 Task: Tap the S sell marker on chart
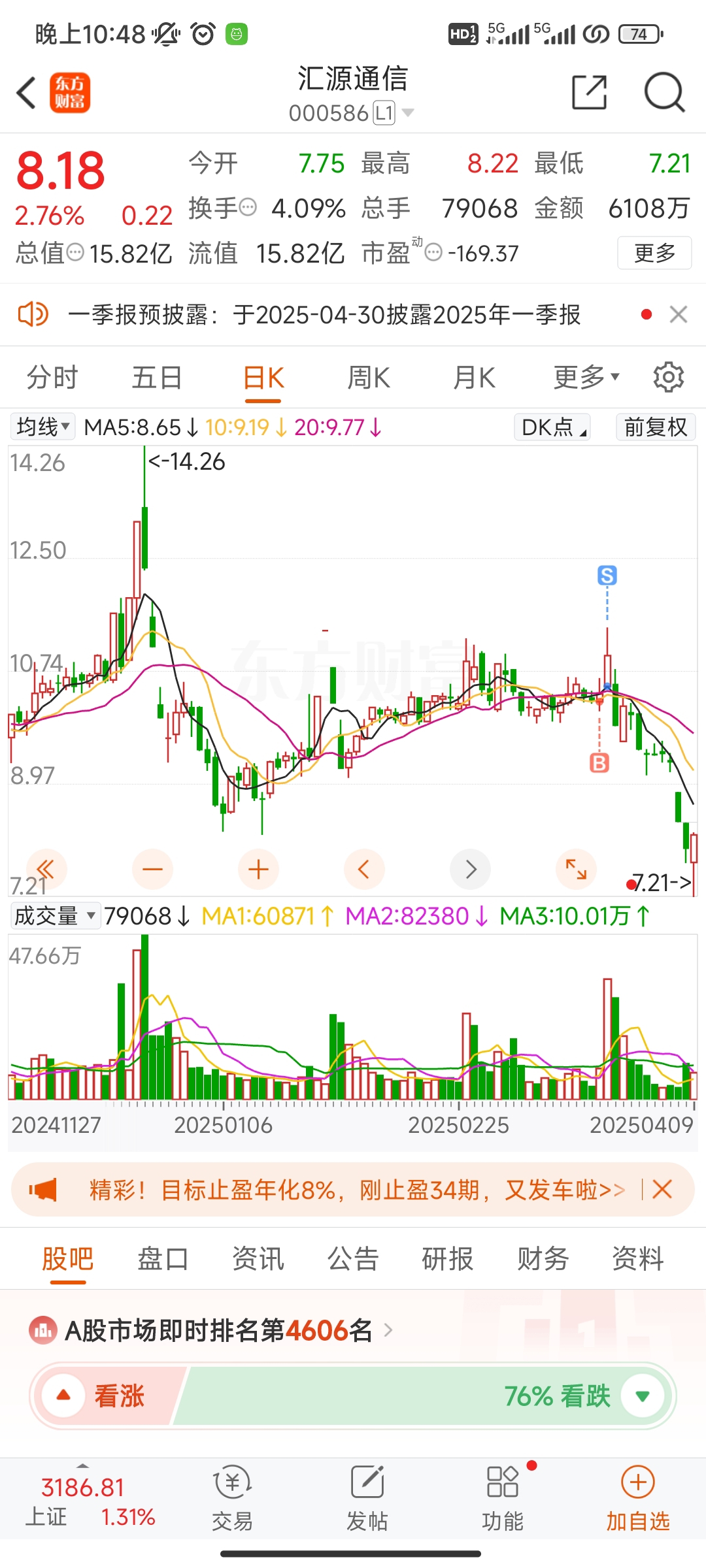[607, 576]
